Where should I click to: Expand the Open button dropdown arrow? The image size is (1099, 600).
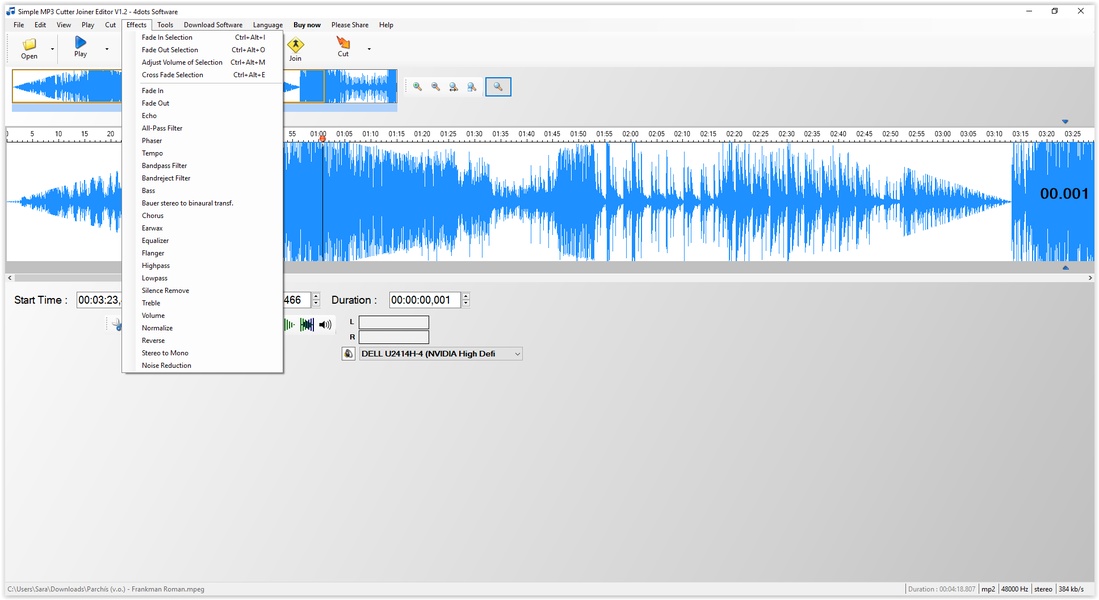52,49
